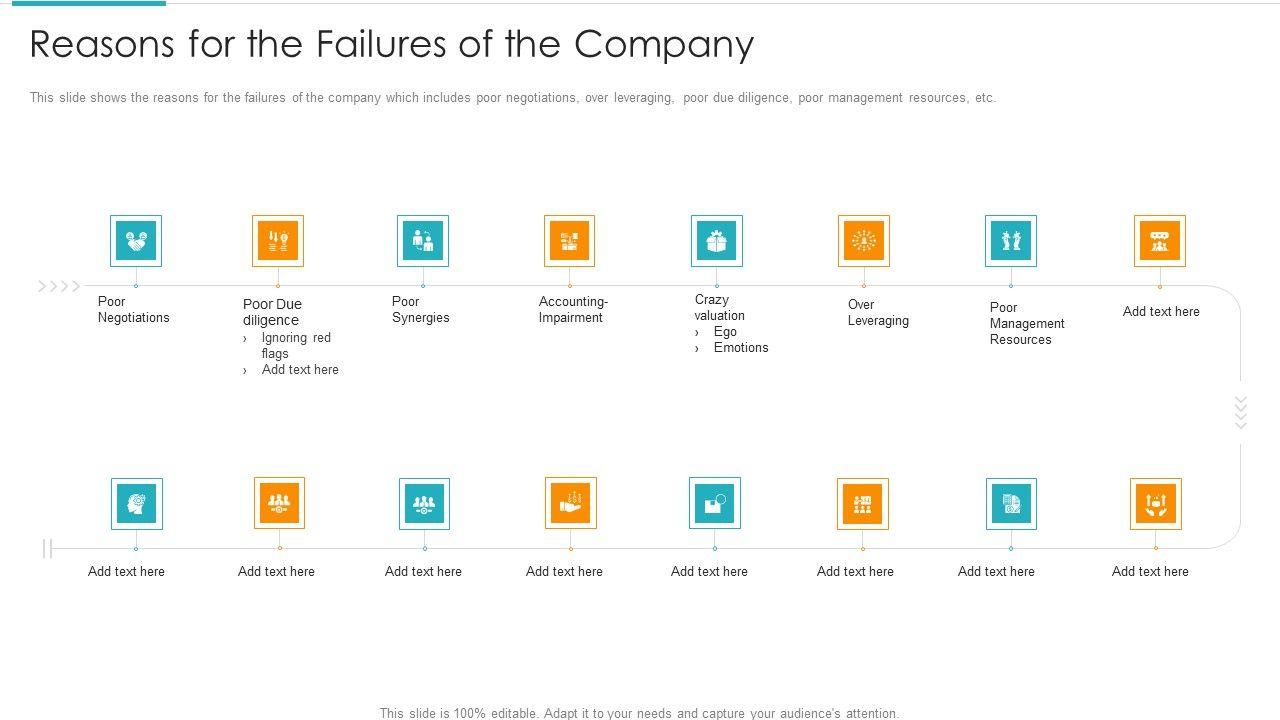1280x720 pixels.
Task: Click the chess pieces Poor Management Resources icon
Action: pyautogui.click(x=1011, y=241)
